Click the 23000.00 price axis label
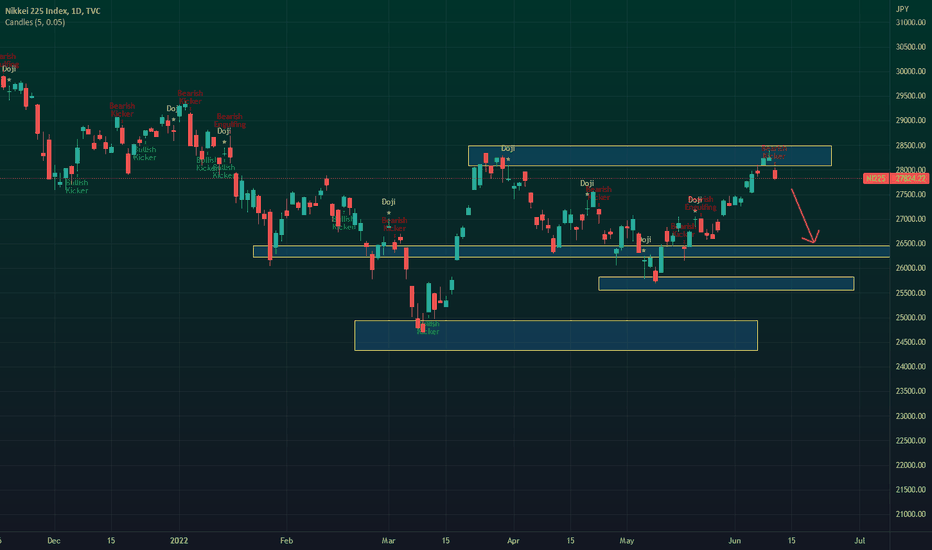932x550 pixels. tap(911, 416)
